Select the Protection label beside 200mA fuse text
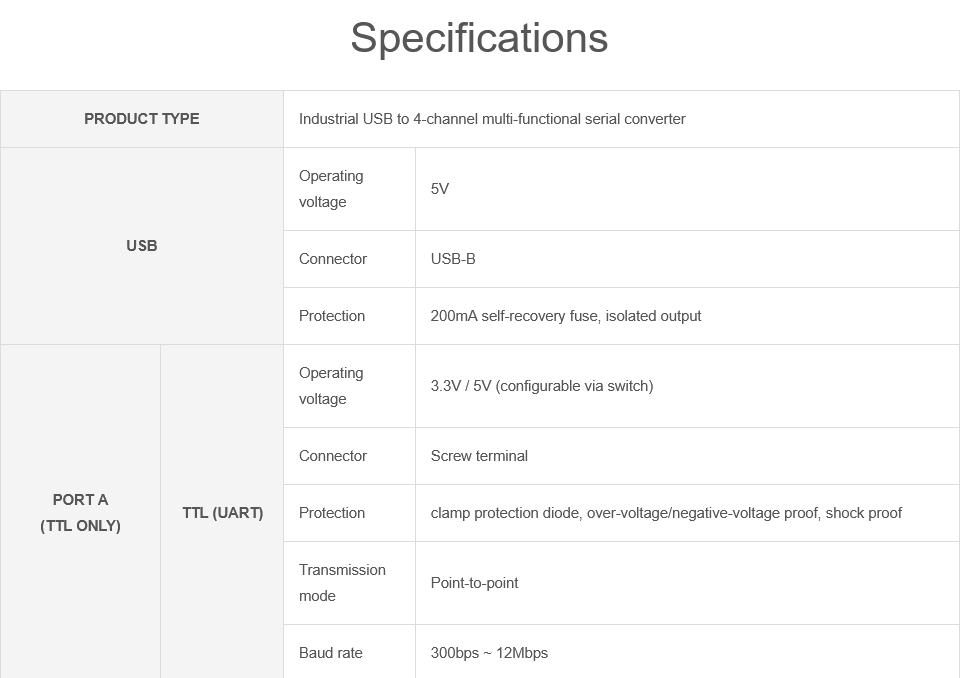960x678 pixels. pyautogui.click(x=332, y=316)
